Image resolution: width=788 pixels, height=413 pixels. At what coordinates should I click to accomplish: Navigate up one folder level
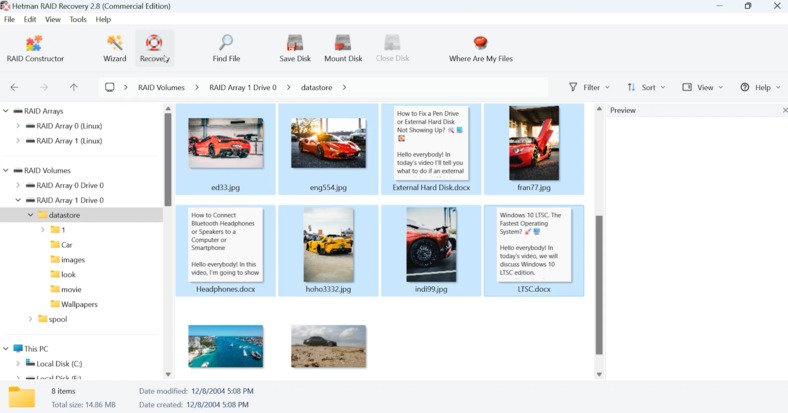tap(74, 88)
